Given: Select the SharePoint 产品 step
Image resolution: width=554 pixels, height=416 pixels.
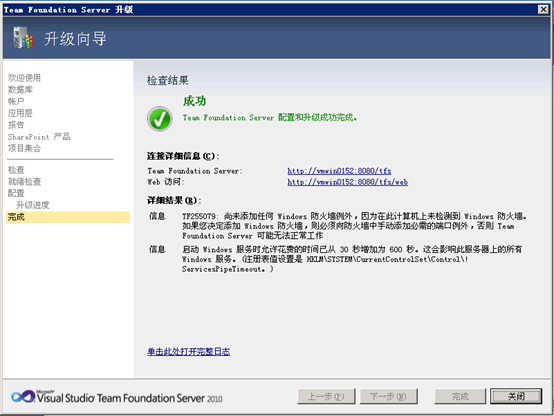Looking at the screenshot, I should coord(39,137).
